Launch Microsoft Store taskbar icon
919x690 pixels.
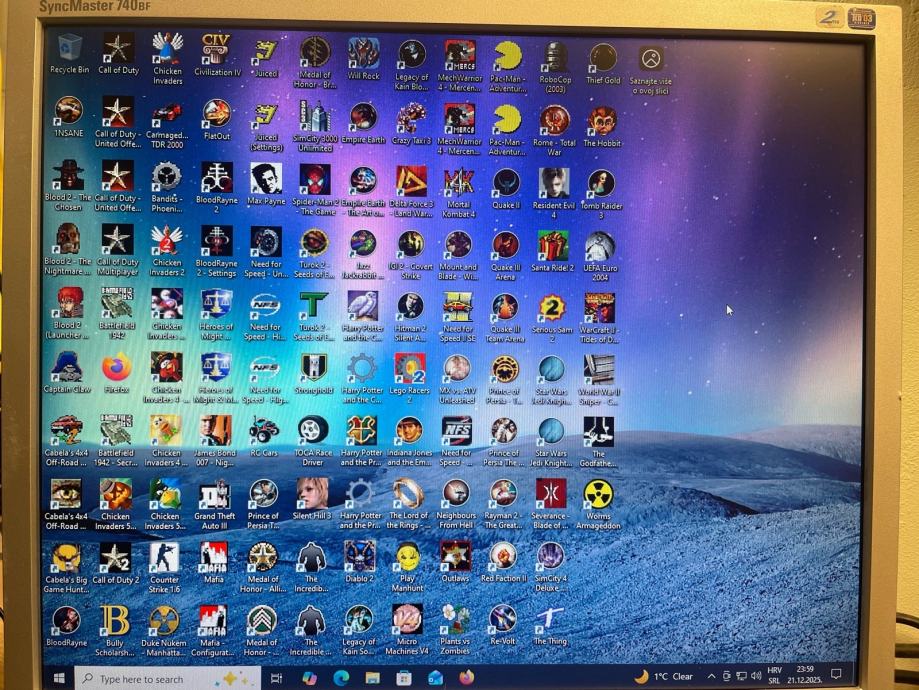point(403,678)
